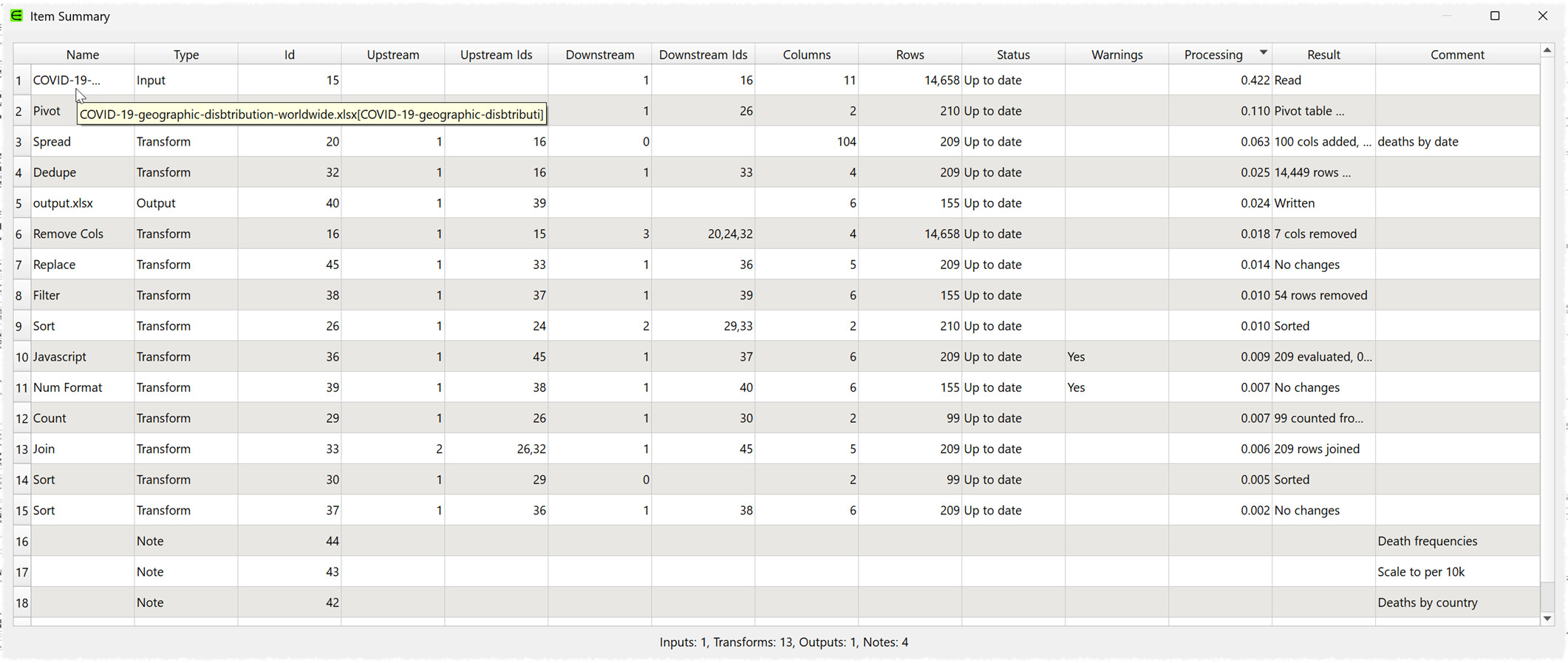
Task: Click the '54 rows removed' result cell
Action: coord(1324,295)
